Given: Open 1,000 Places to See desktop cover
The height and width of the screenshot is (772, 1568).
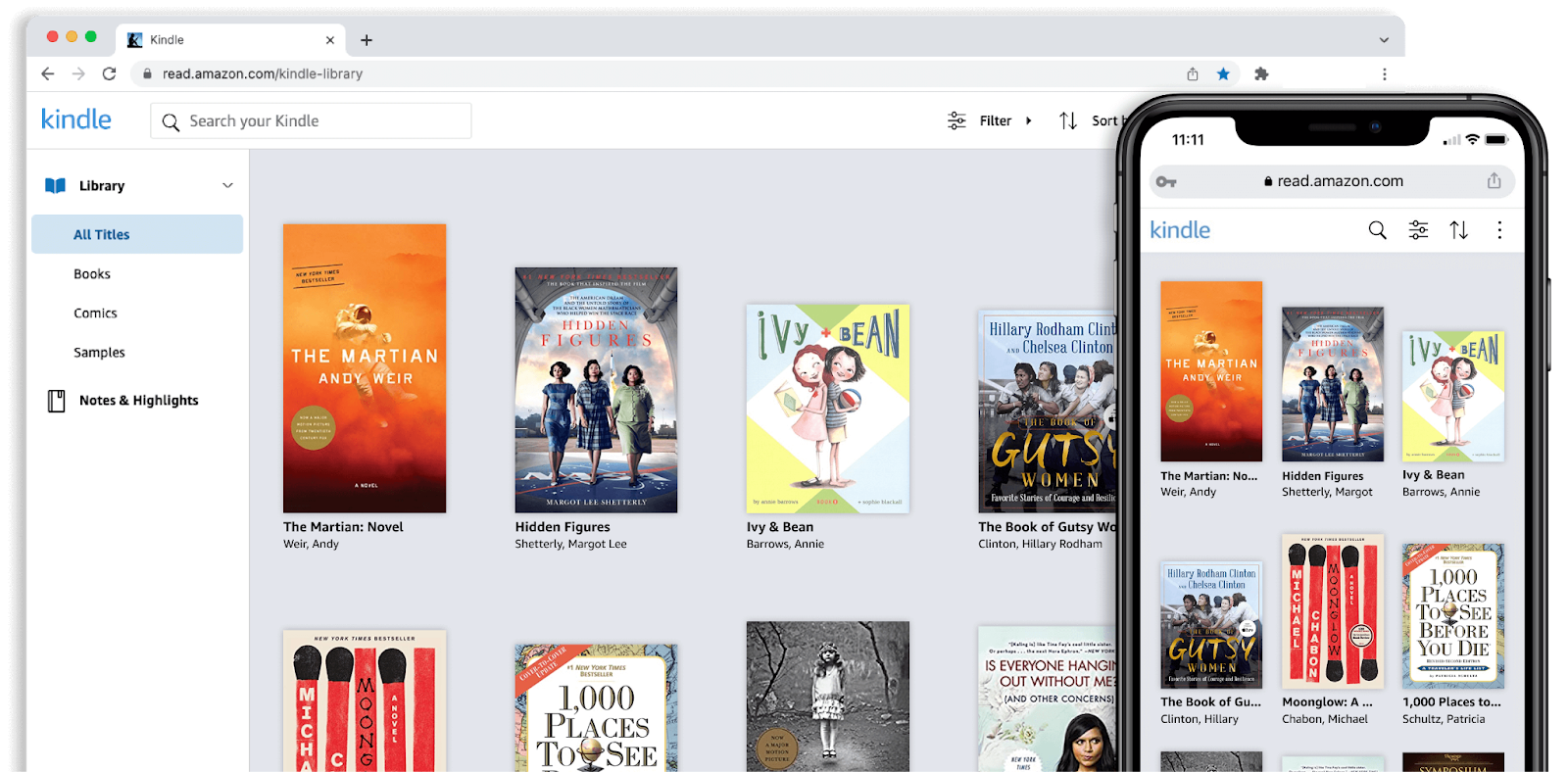Looking at the screenshot, I should click(596, 707).
